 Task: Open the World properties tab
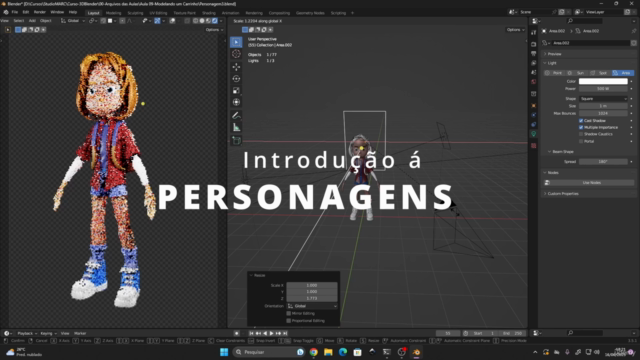pos(533,82)
